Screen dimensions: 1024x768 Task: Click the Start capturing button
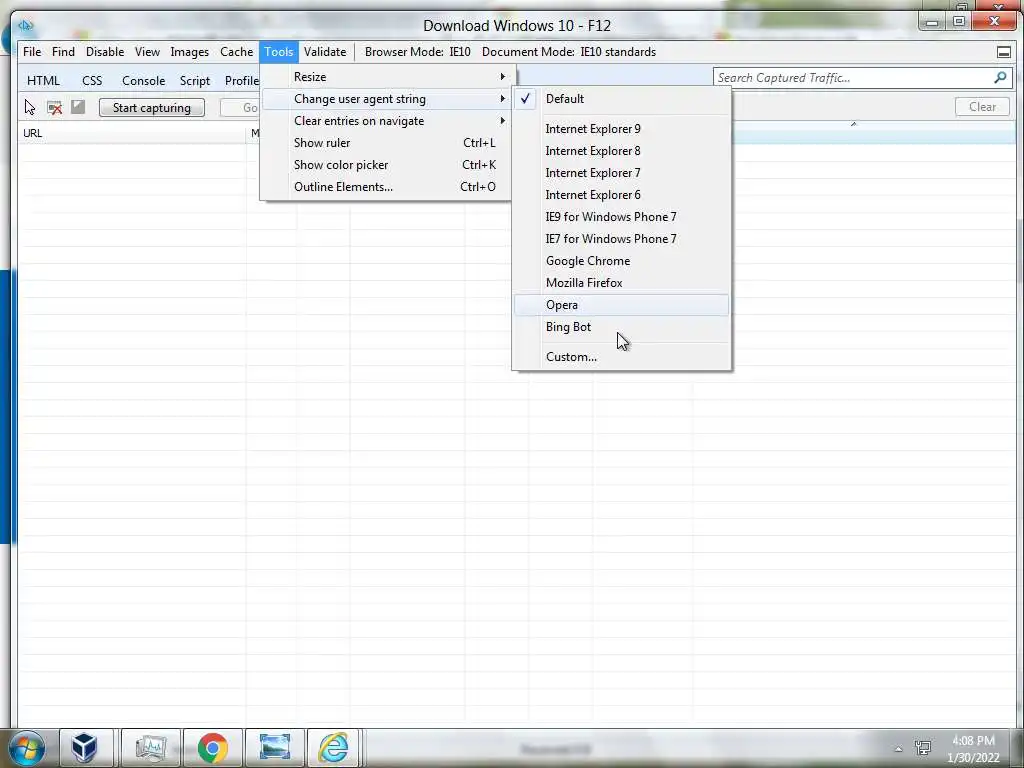tap(152, 108)
